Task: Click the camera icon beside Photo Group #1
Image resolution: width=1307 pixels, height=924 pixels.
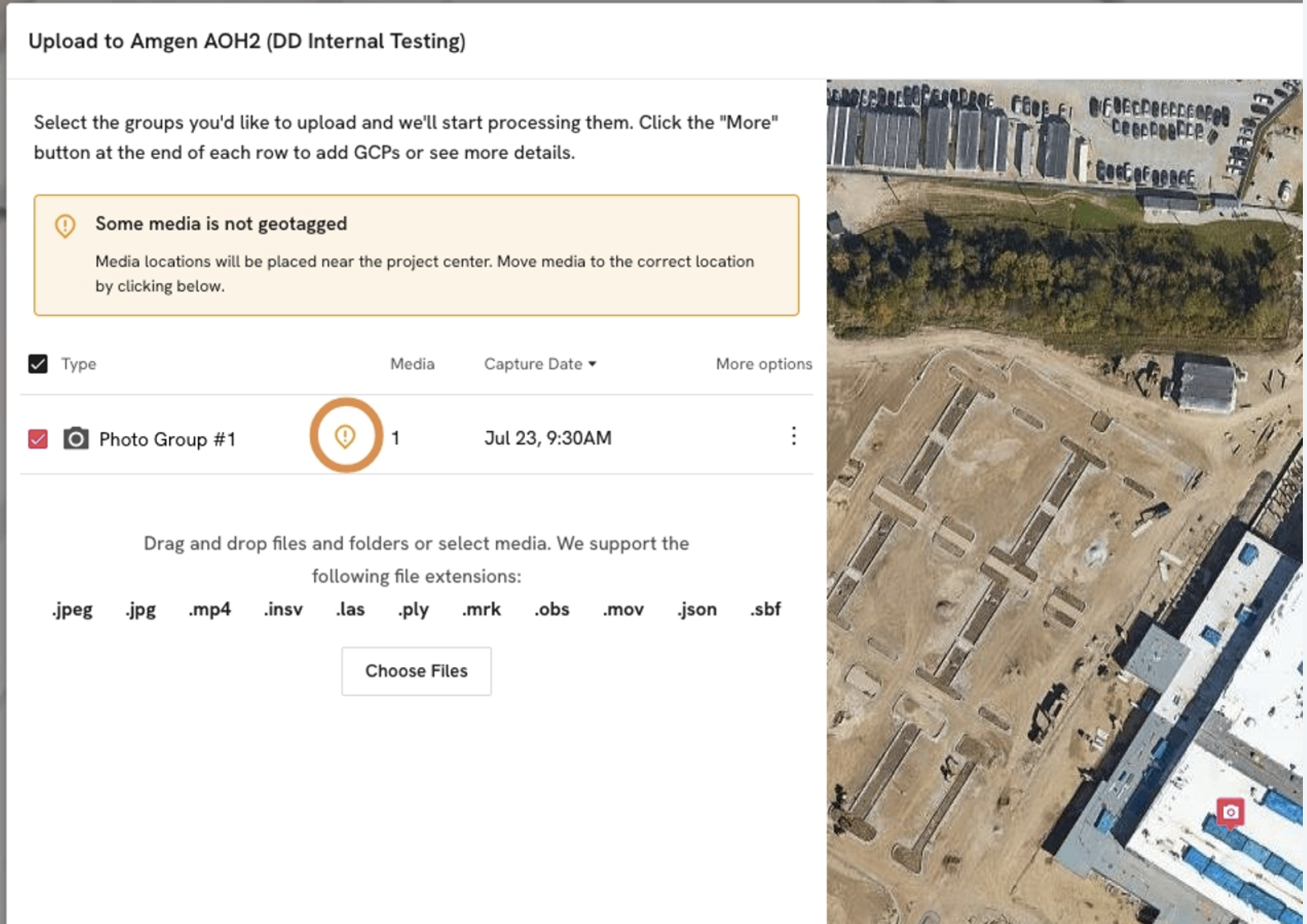Action: (x=75, y=439)
